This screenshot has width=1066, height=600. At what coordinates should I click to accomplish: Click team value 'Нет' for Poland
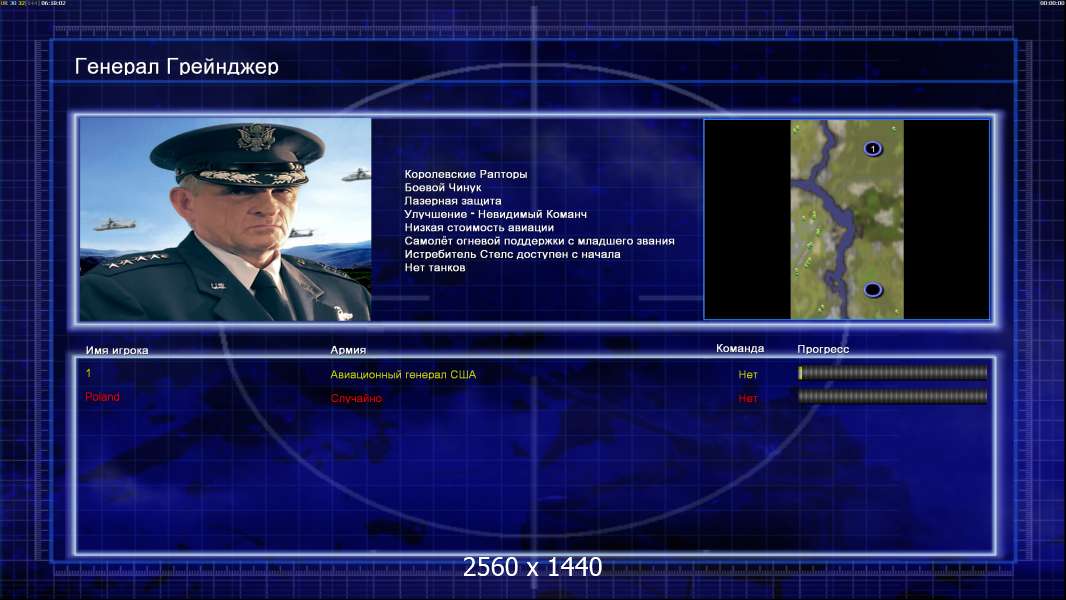pyautogui.click(x=748, y=398)
